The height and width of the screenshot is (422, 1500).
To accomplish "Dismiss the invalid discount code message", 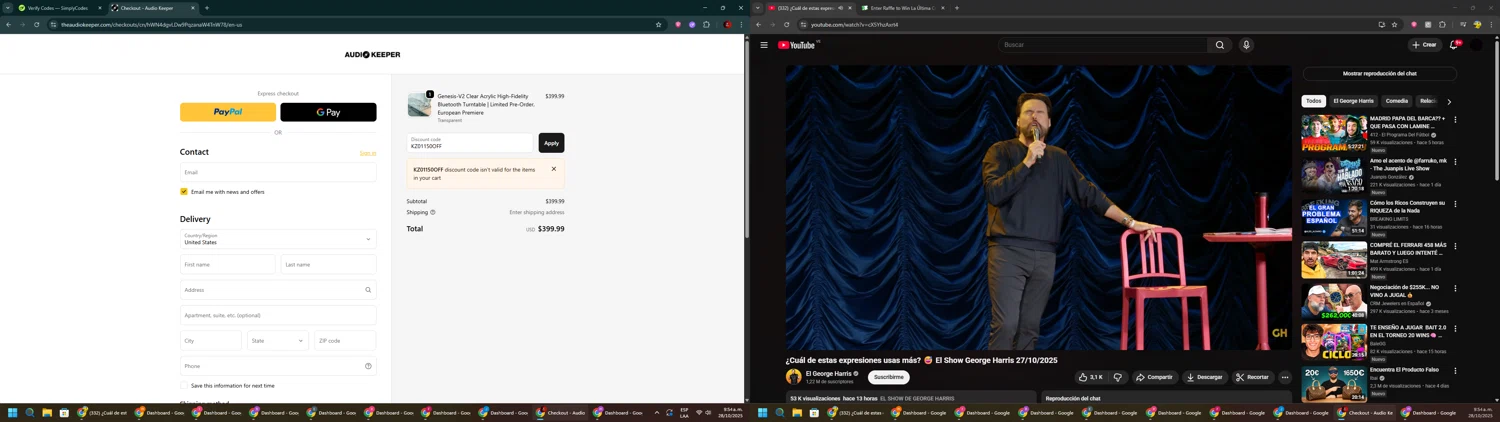I will click(x=553, y=169).
